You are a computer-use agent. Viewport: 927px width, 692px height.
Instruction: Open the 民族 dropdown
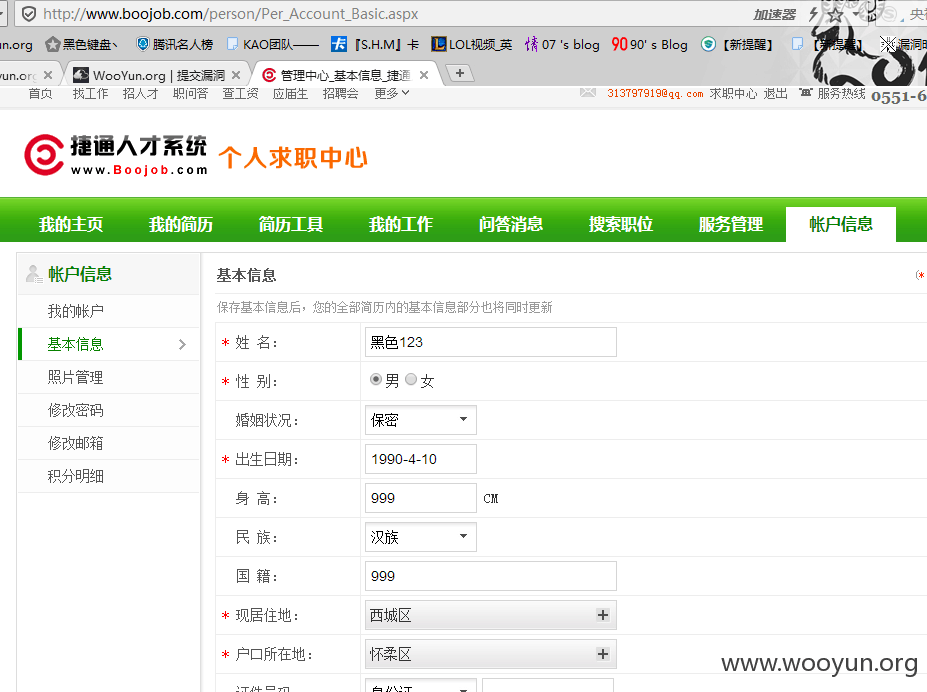tap(420, 537)
